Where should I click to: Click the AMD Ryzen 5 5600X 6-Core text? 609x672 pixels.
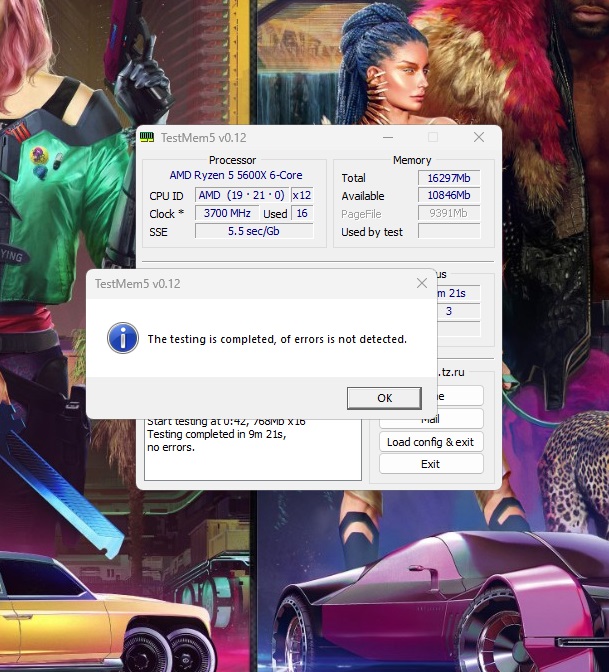[236, 175]
